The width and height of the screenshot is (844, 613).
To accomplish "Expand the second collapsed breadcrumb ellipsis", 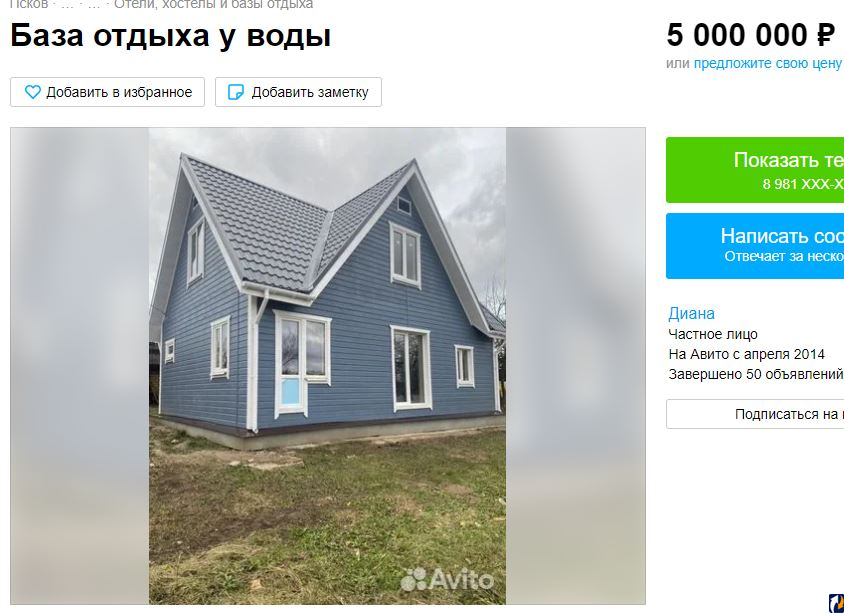I will [x=94, y=4].
